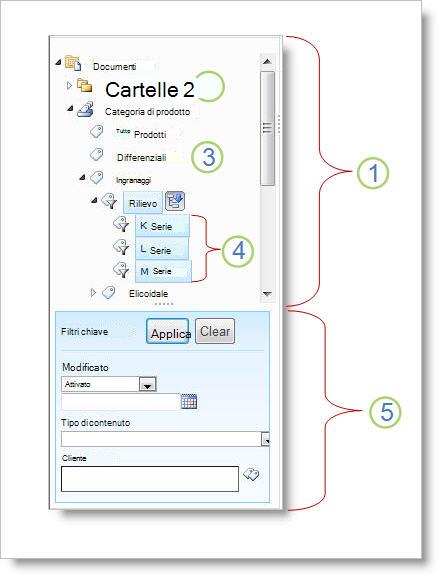Collapse the Ingranaggi tree node
Screen dimensions: 438x575
(83, 177)
